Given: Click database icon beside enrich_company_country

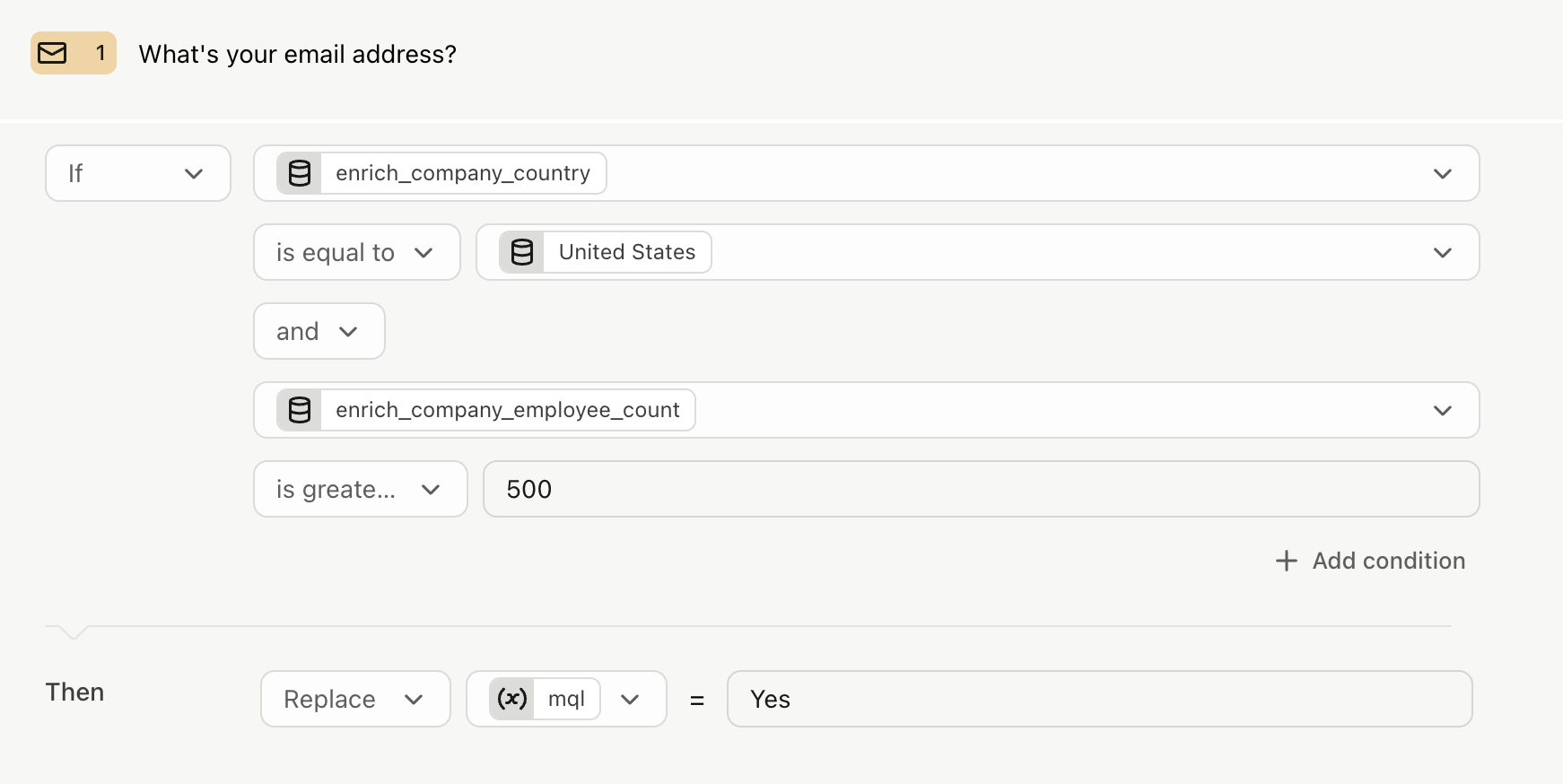Looking at the screenshot, I should tap(300, 173).
